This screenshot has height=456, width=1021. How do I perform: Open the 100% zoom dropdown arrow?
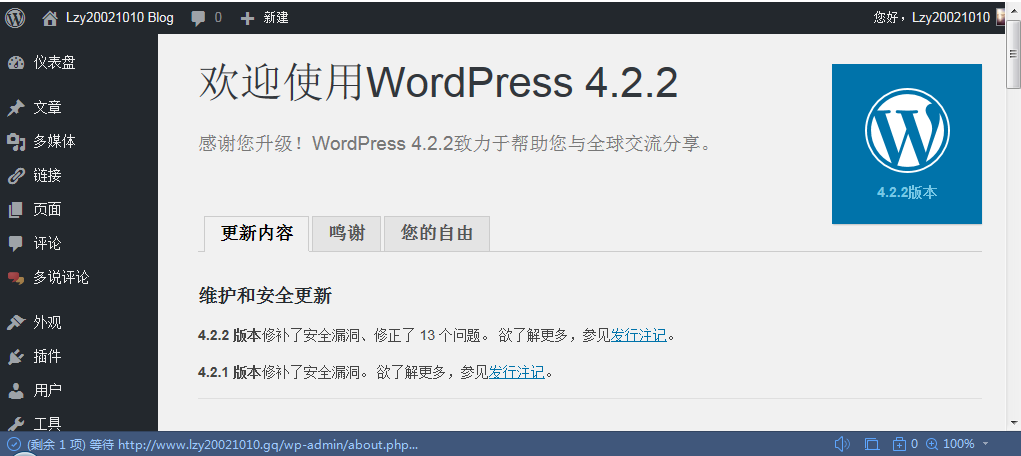point(986,444)
